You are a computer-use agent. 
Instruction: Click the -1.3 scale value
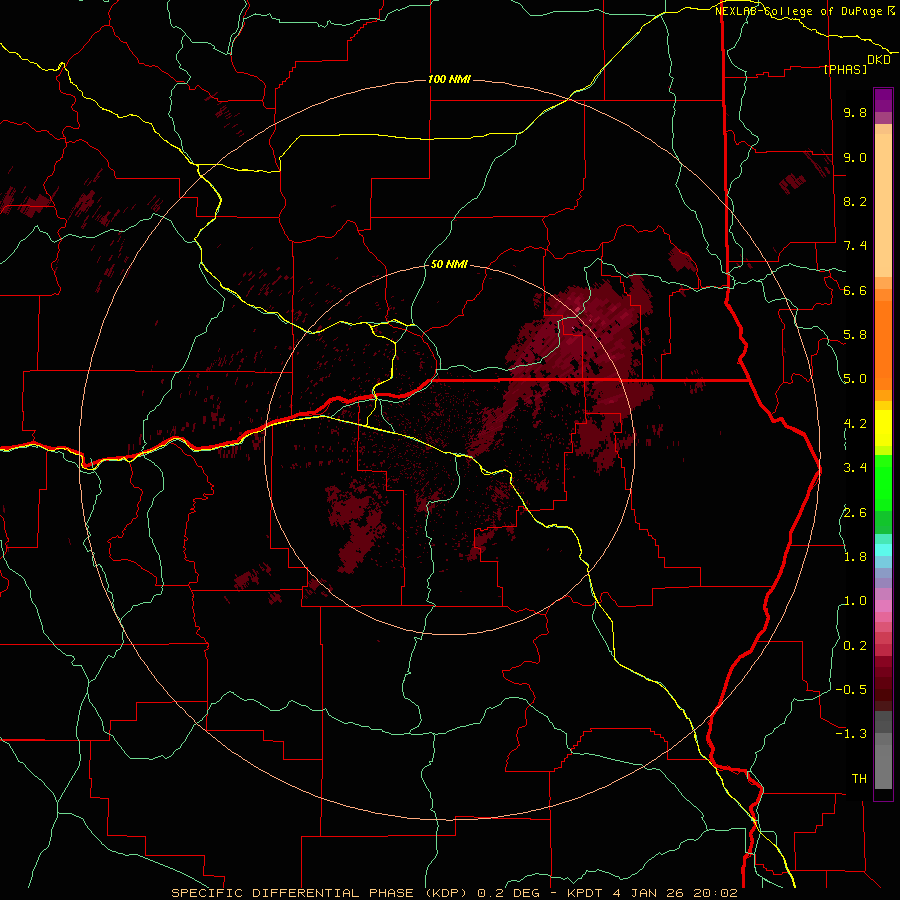[x=851, y=734]
